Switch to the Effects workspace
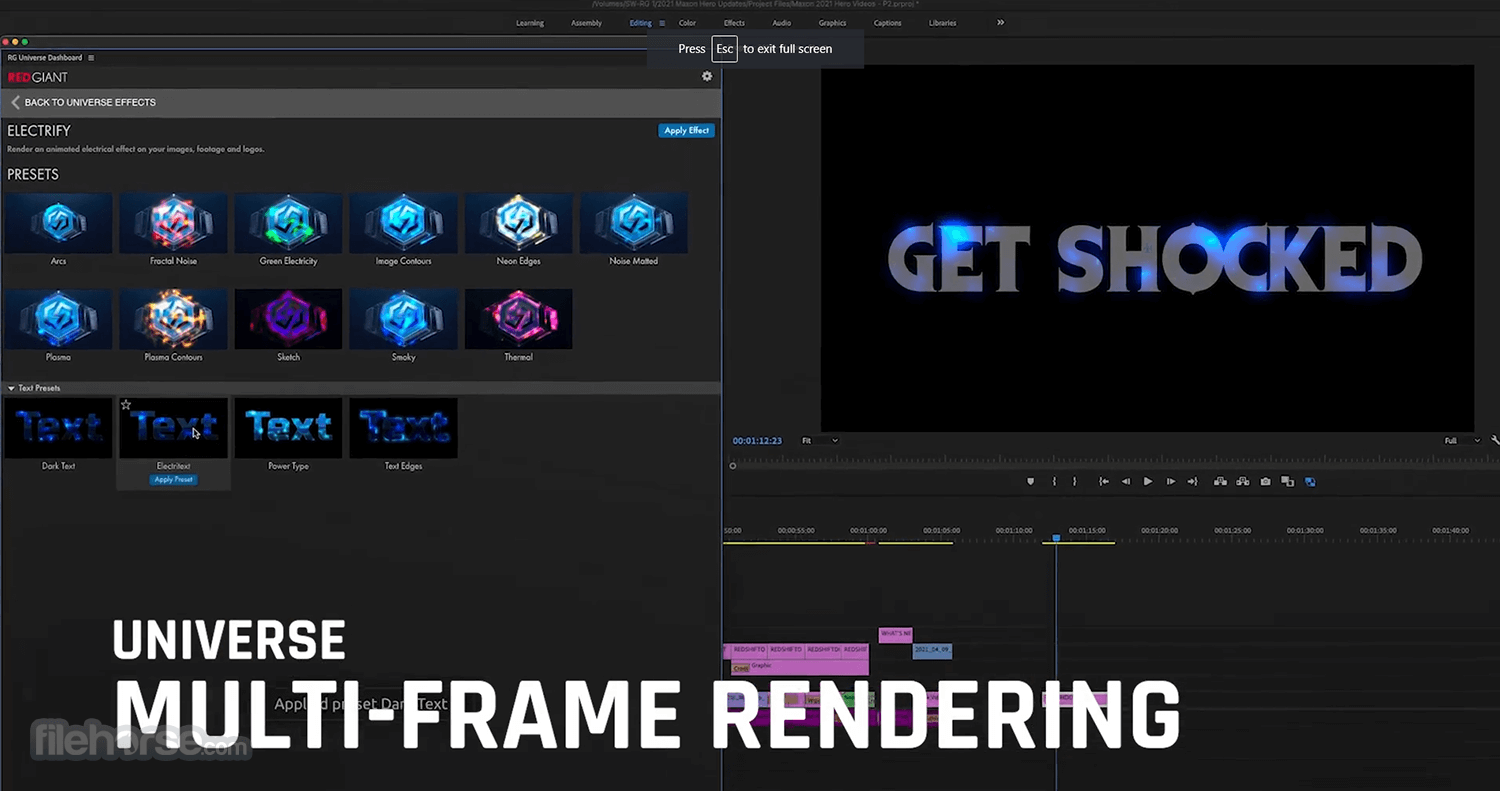The image size is (1500, 791). (x=735, y=23)
